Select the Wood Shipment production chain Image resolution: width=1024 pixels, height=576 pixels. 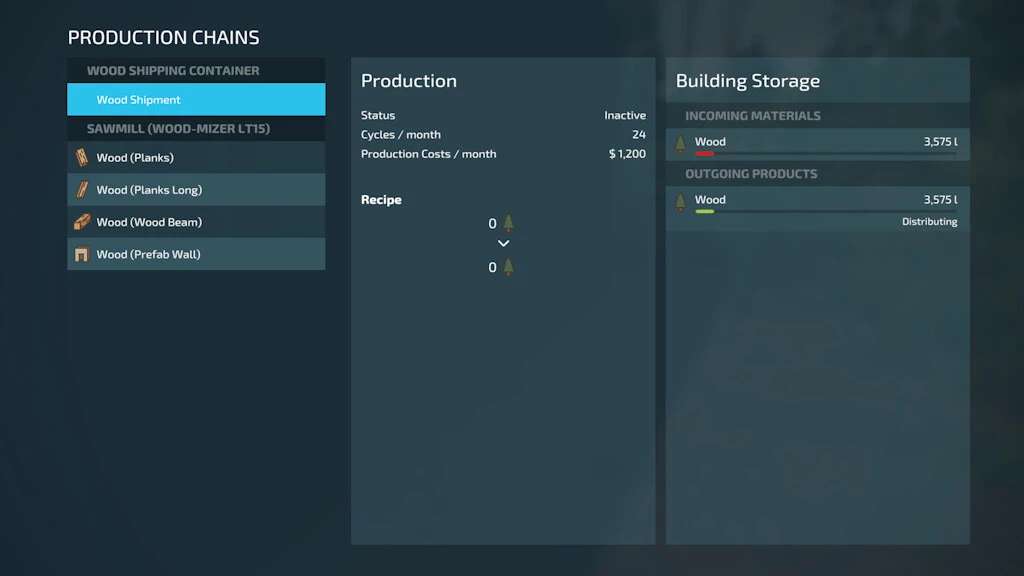coord(196,100)
